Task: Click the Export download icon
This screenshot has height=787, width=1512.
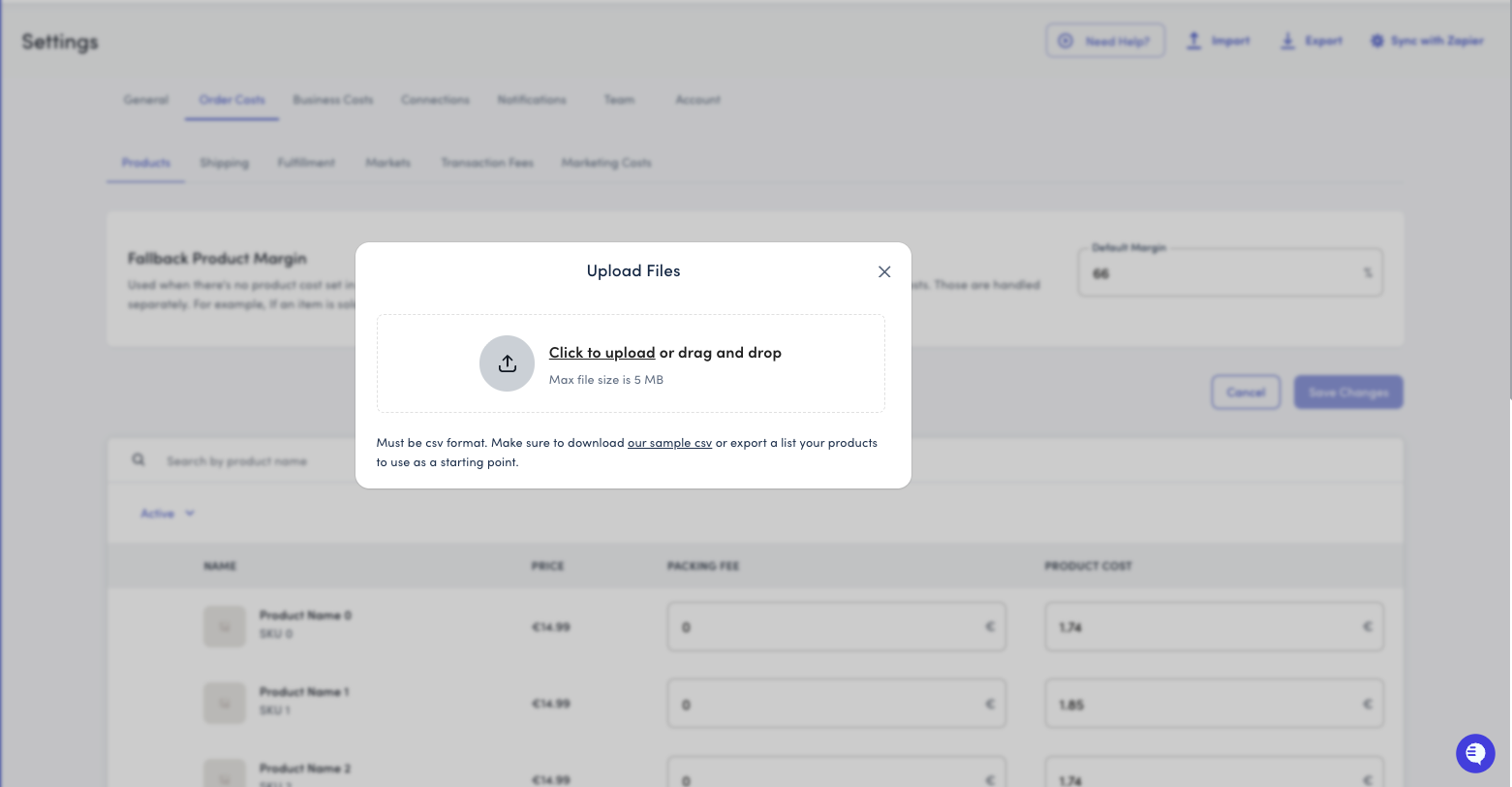Action: (1287, 41)
